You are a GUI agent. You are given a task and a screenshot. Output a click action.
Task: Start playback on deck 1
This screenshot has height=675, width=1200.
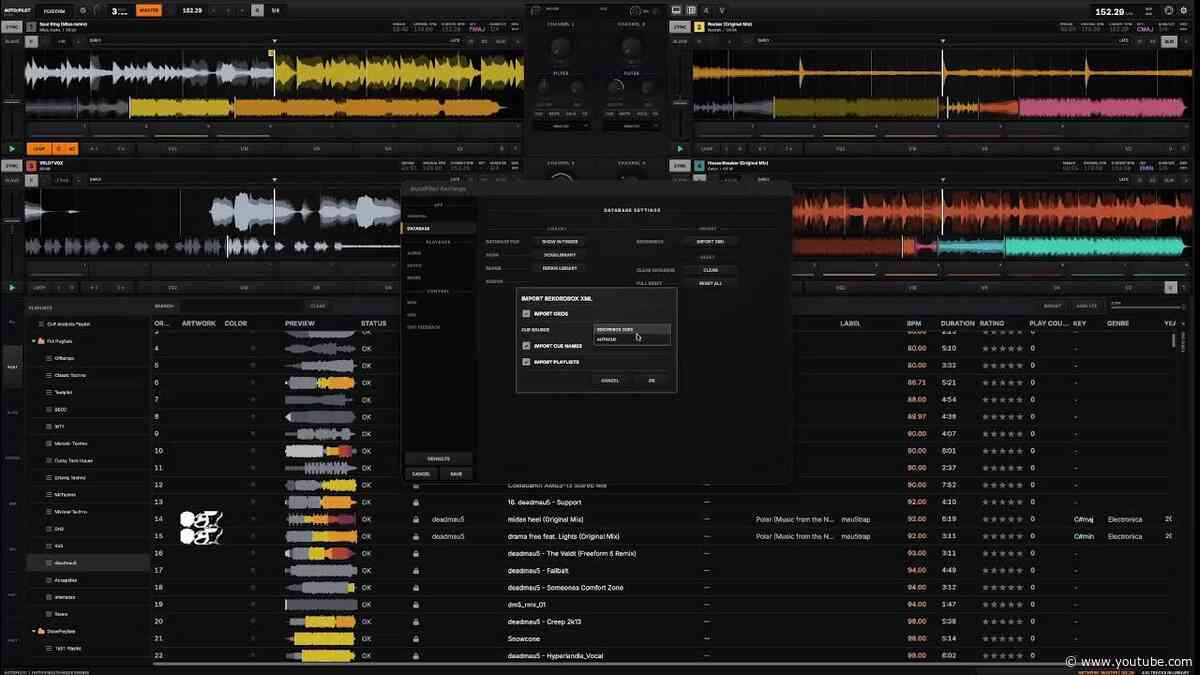coord(12,148)
